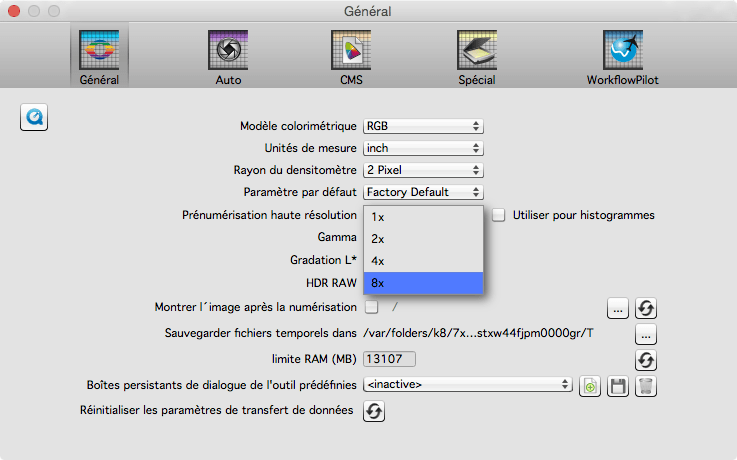The height and width of the screenshot is (460, 737).
Task: Reset the image viewer application setting
Action: point(646,309)
